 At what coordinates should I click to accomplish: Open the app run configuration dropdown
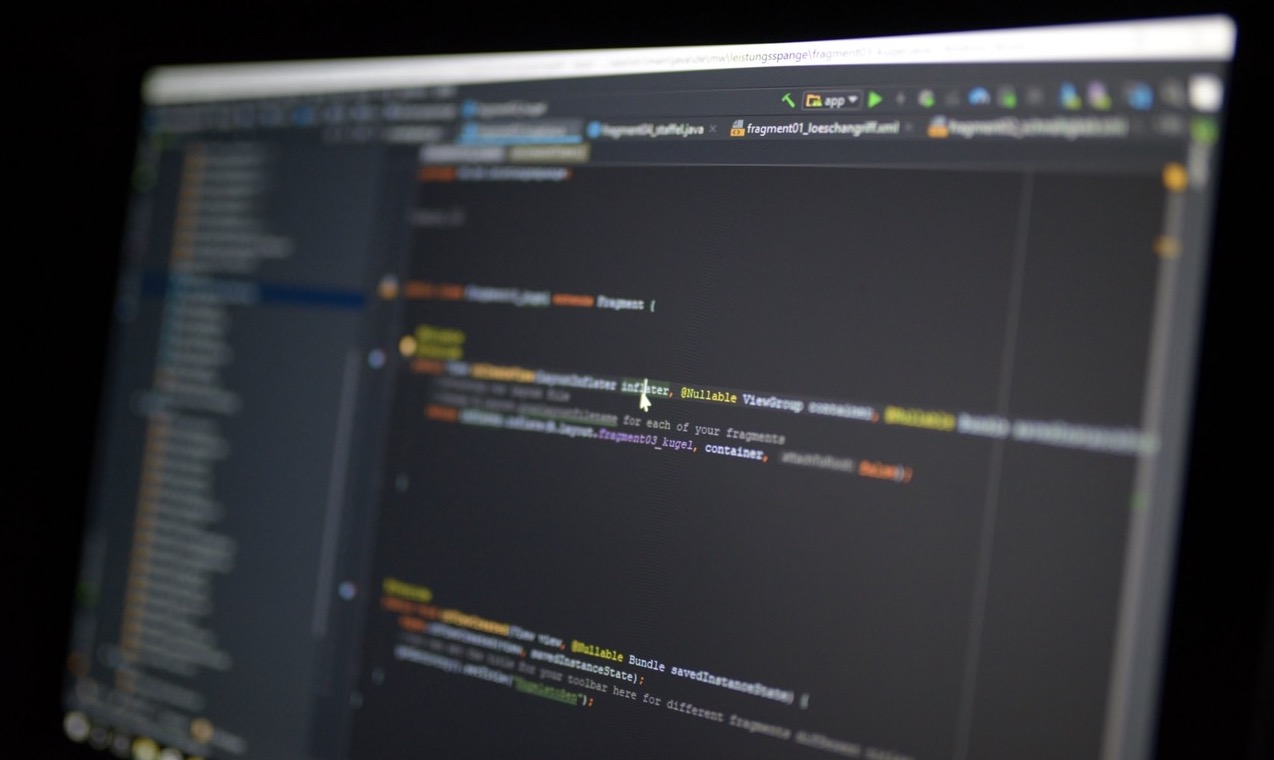tap(832, 100)
